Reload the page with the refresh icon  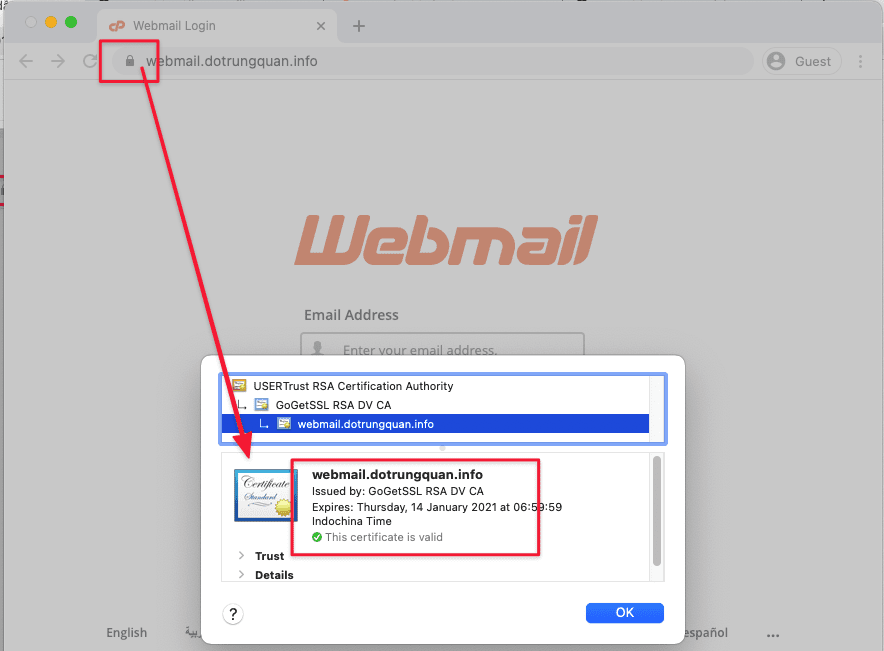point(90,61)
